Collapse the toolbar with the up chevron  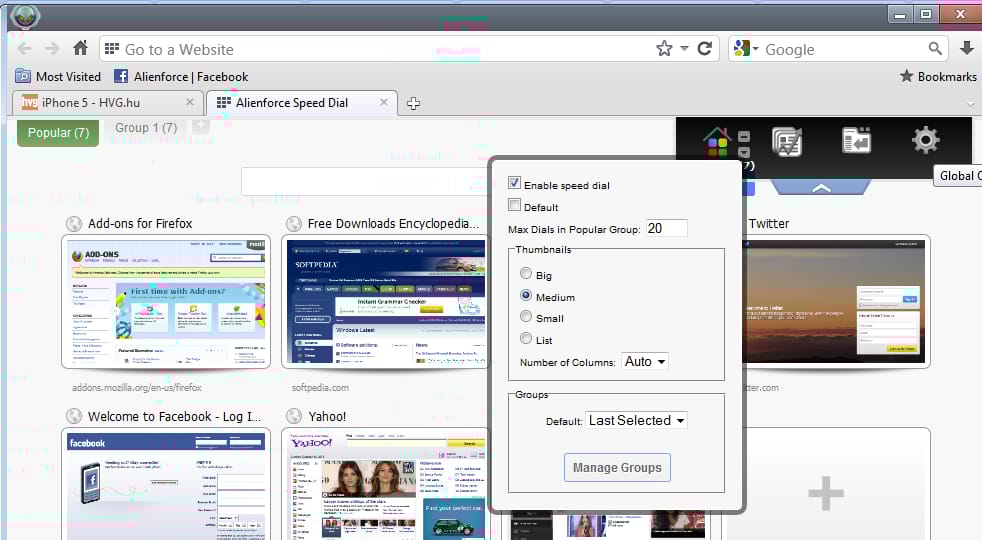[x=821, y=187]
